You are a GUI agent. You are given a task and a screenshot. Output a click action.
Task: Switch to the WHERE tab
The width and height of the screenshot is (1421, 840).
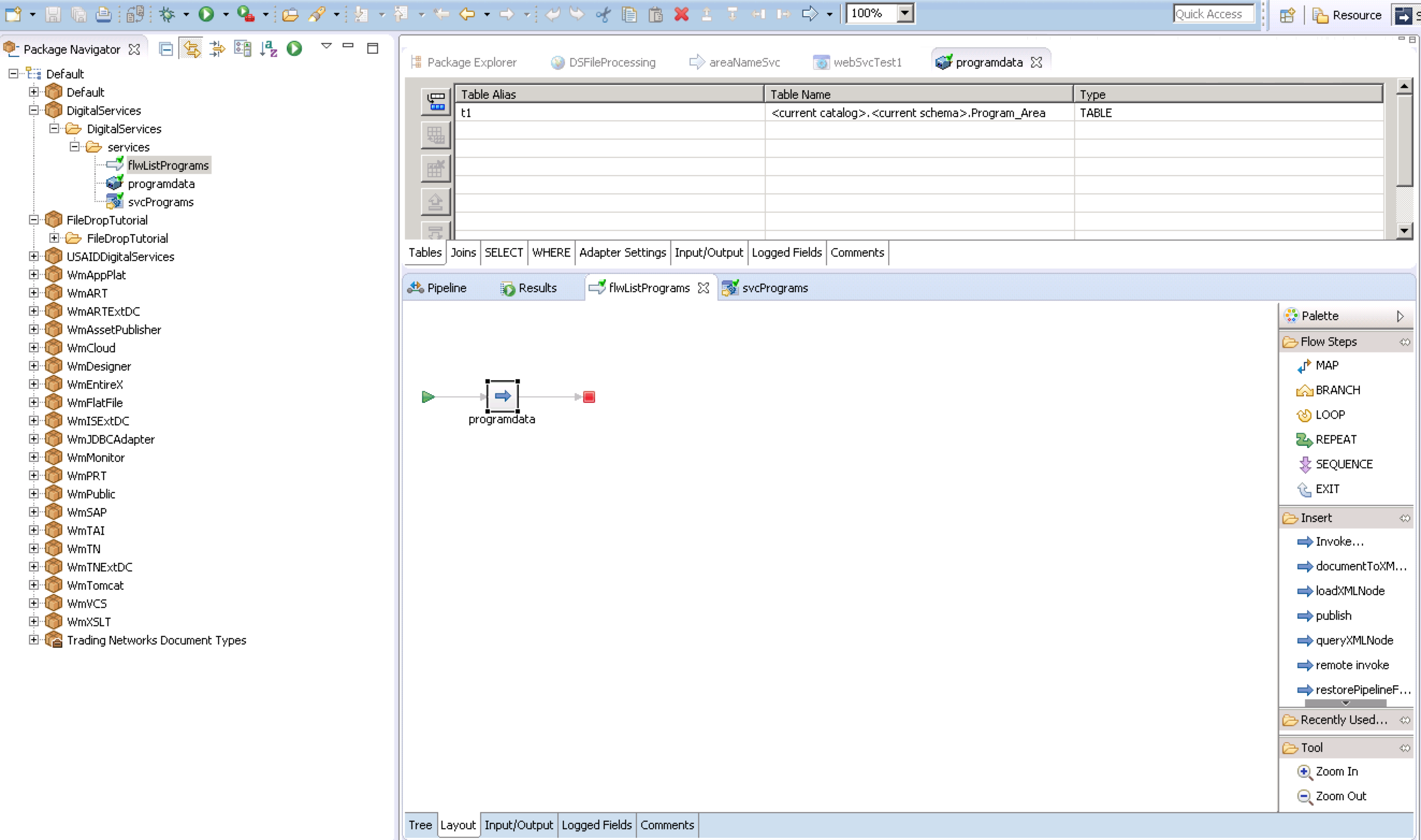[550, 252]
